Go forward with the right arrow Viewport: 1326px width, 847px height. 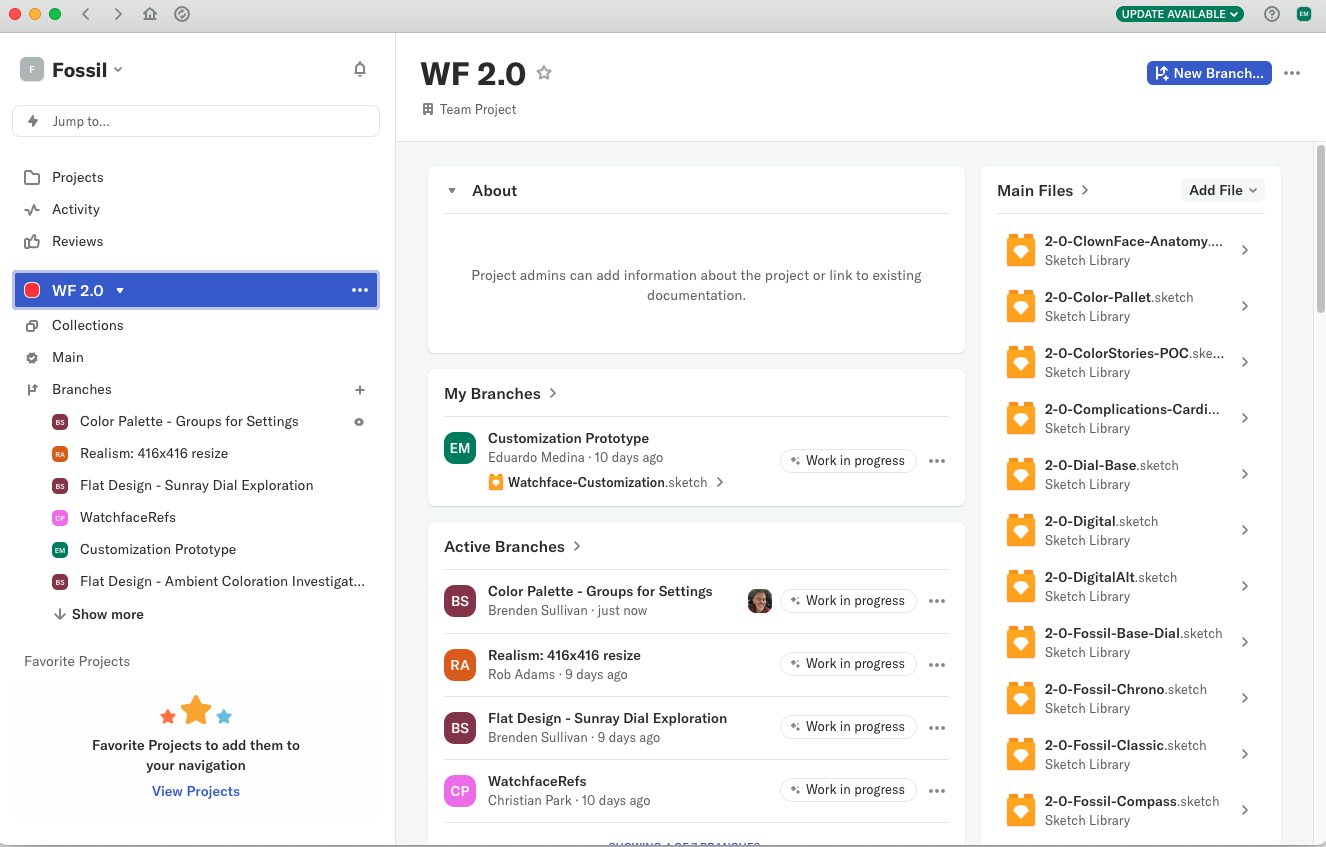tap(118, 14)
